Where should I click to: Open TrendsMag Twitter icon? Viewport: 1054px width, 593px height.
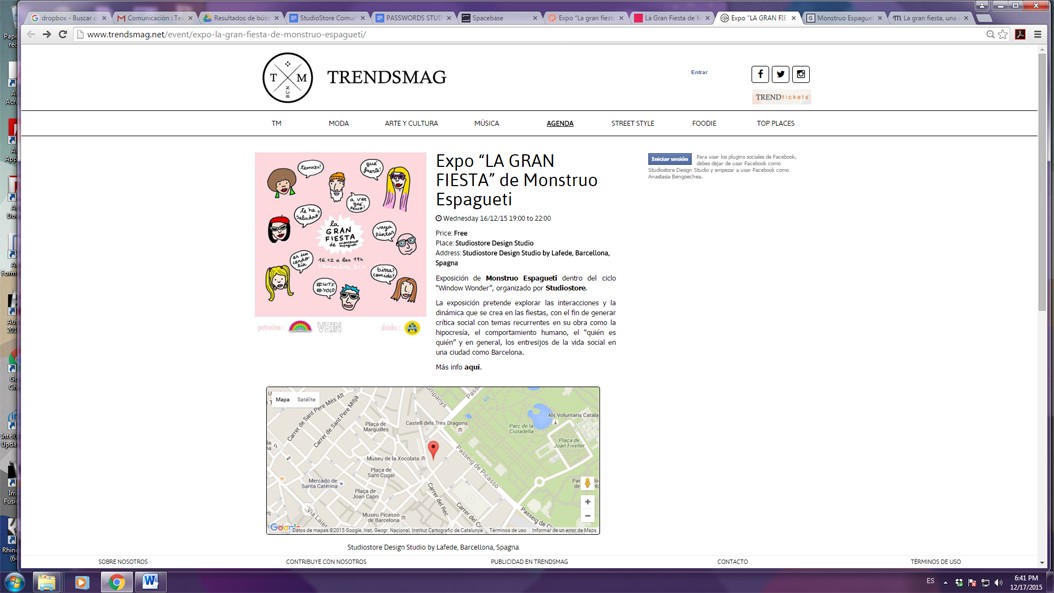(780, 74)
